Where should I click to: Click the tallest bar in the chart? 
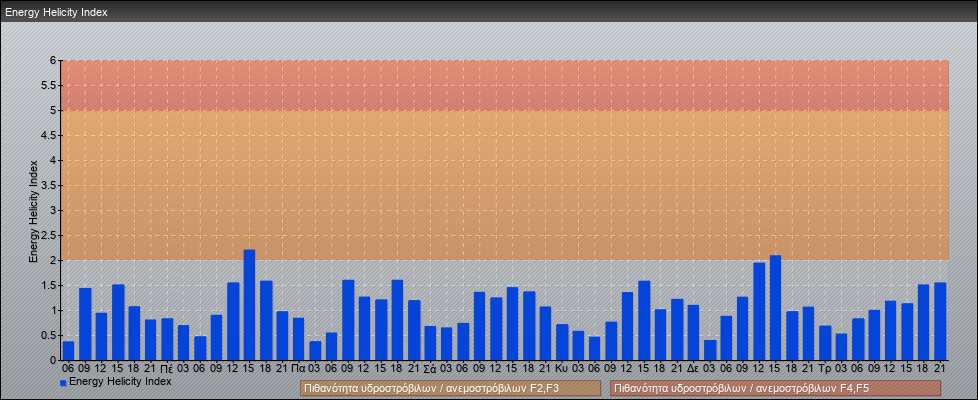(249, 305)
